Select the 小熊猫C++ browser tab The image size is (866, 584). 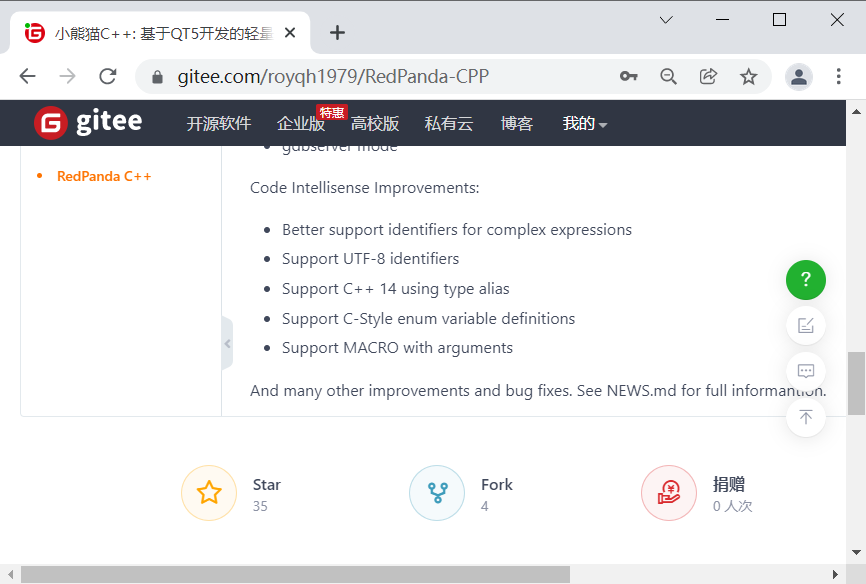pyautogui.click(x=160, y=33)
